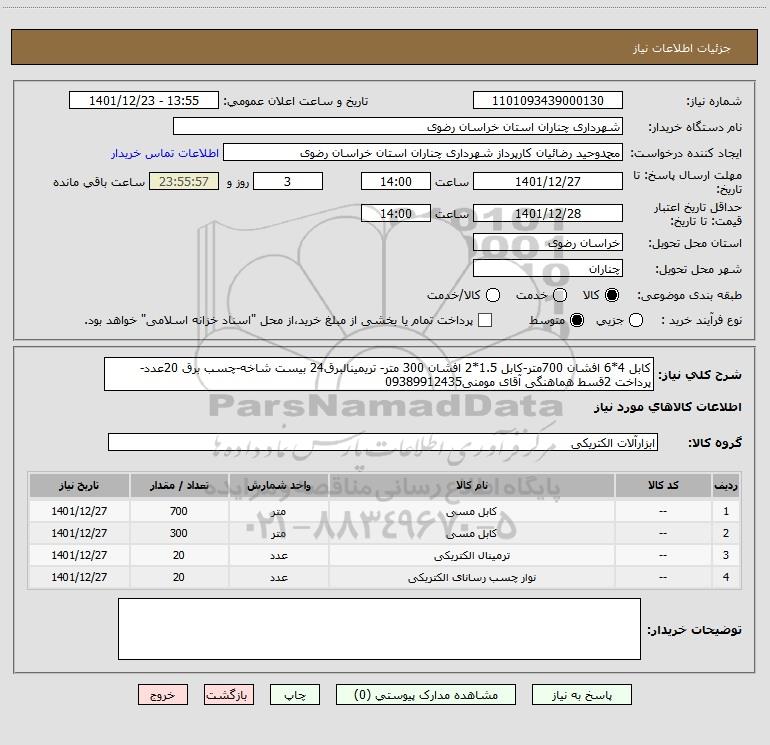The image size is (770, 745).
Task: Click نوار چسب رسانای الکتریکی item name
Action: click(x=471, y=578)
